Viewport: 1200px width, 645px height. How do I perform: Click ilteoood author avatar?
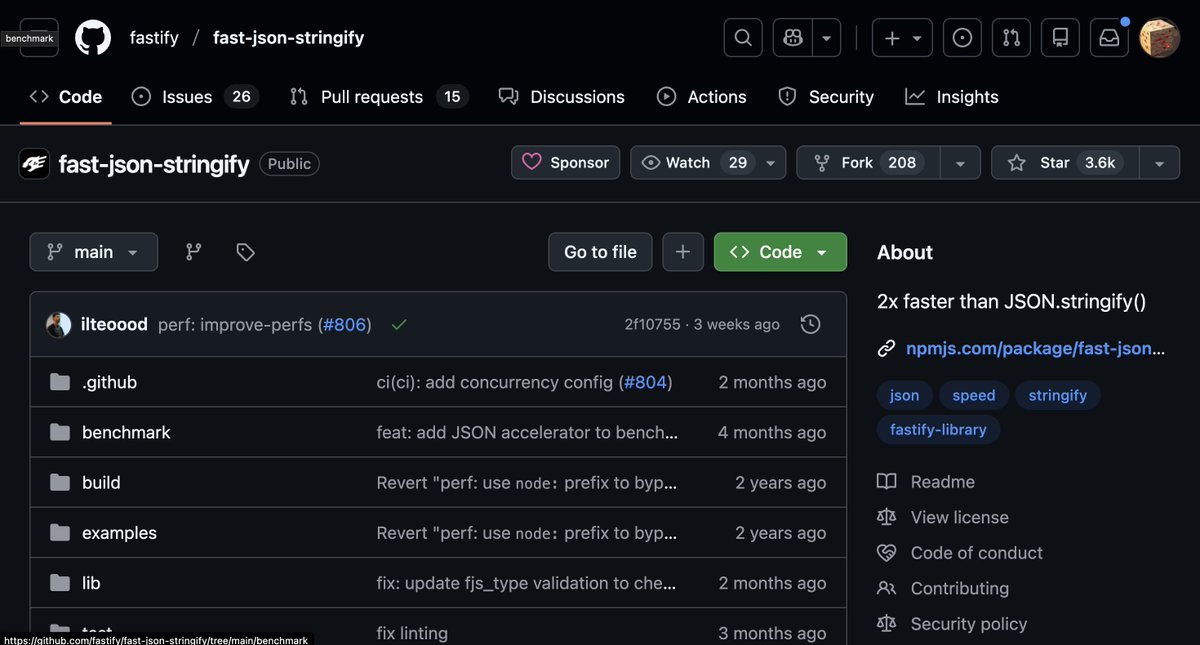coord(59,324)
